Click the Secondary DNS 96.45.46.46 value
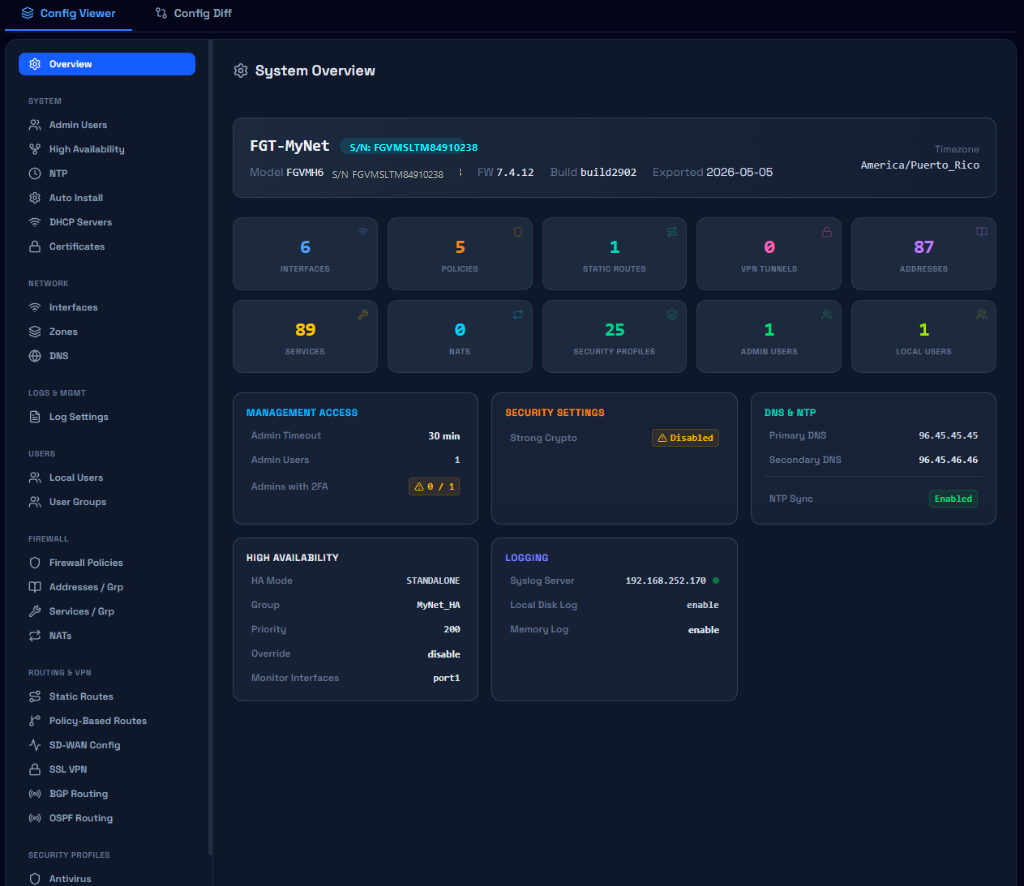 [x=948, y=460]
